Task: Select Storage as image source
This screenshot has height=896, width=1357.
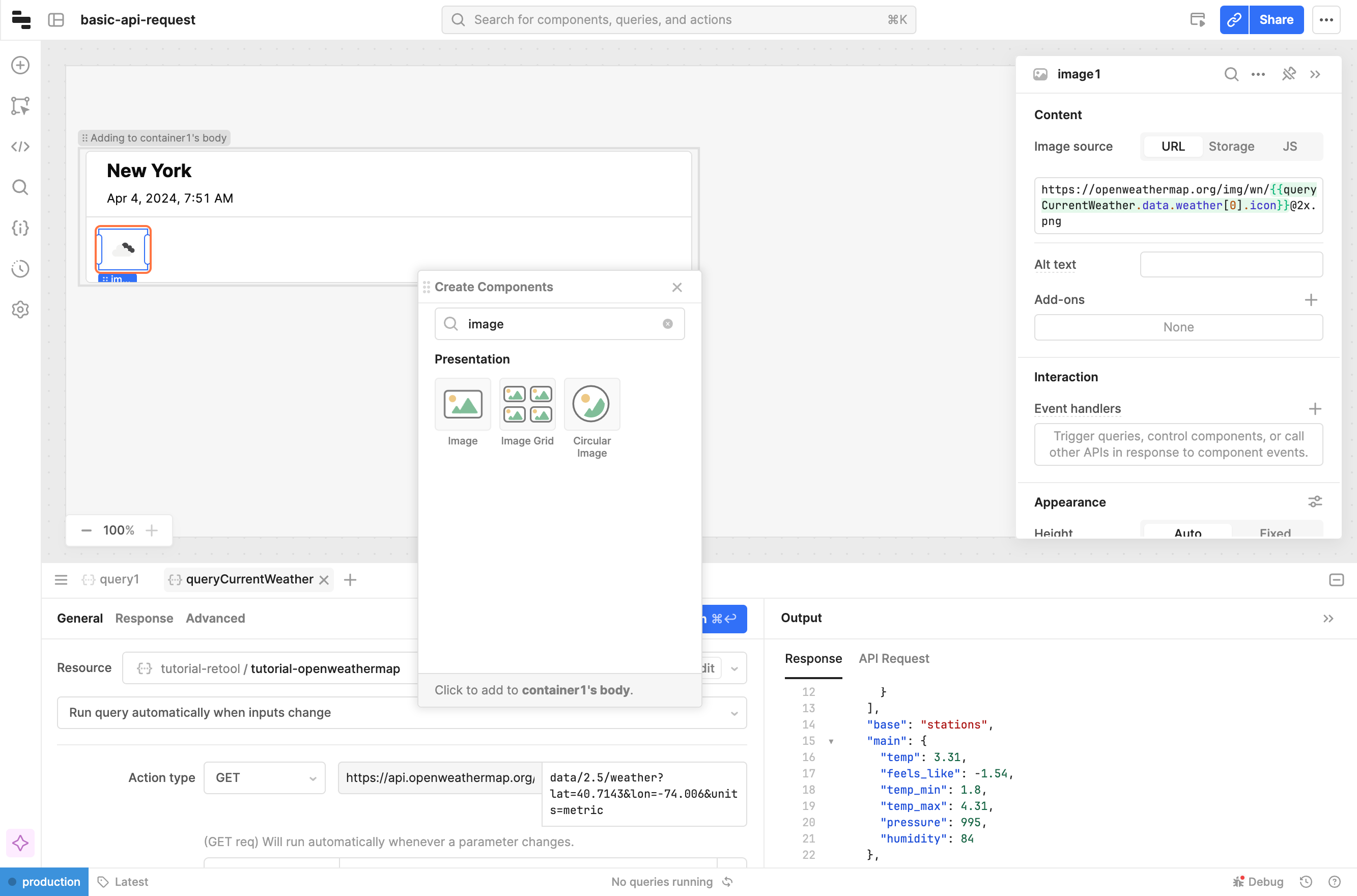Action: coord(1231,146)
